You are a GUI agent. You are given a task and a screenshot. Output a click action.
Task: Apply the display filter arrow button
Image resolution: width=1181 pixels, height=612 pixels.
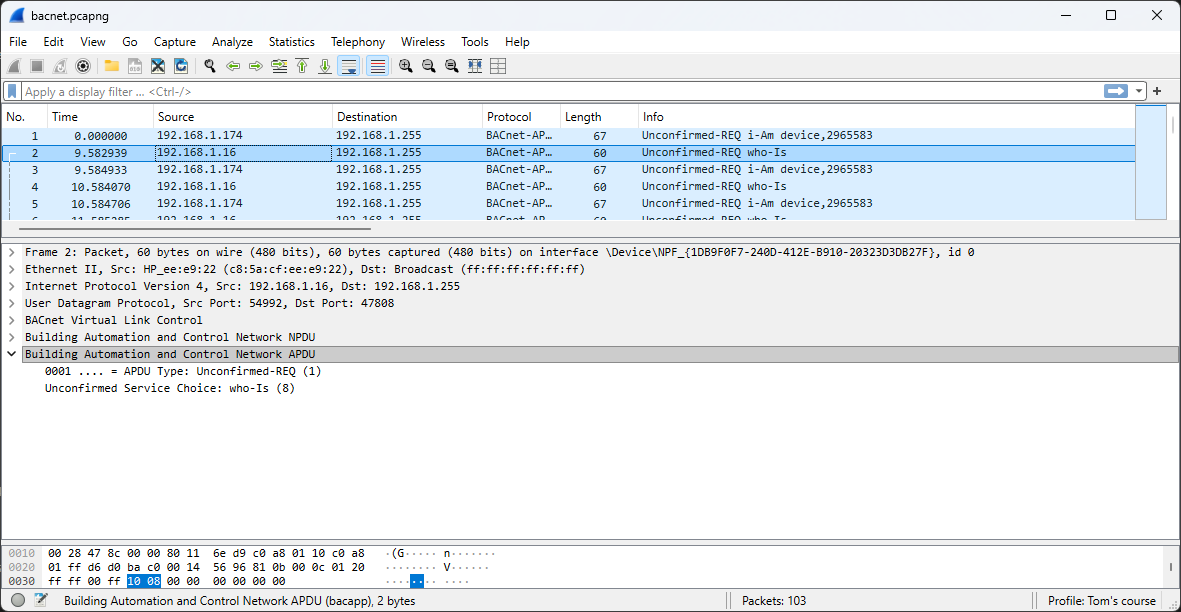[x=1115, y=91]
